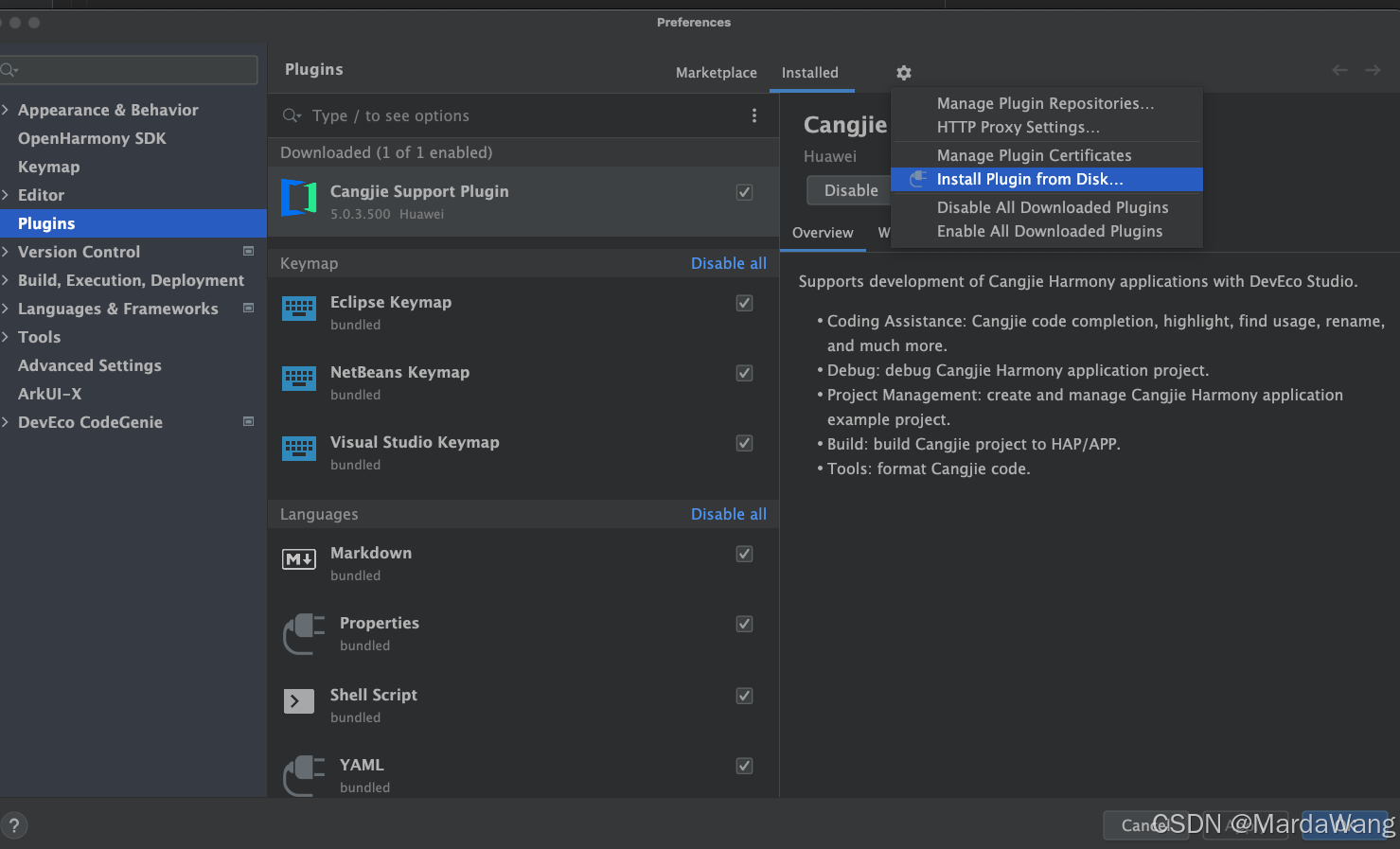Click the plugin settings gear icon
Viewport: 1400px width, 849px height.
point(904,73)
